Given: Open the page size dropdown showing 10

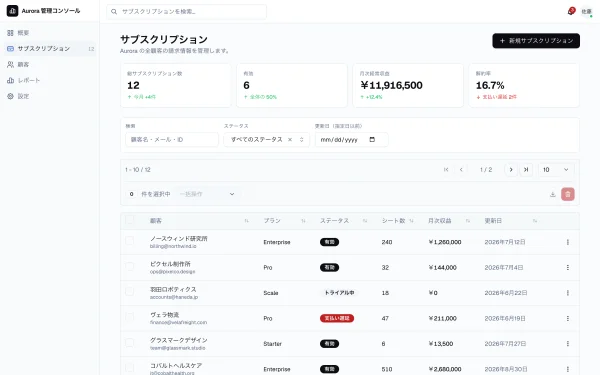Looking at the screenshot, I should tap(556, 170).
